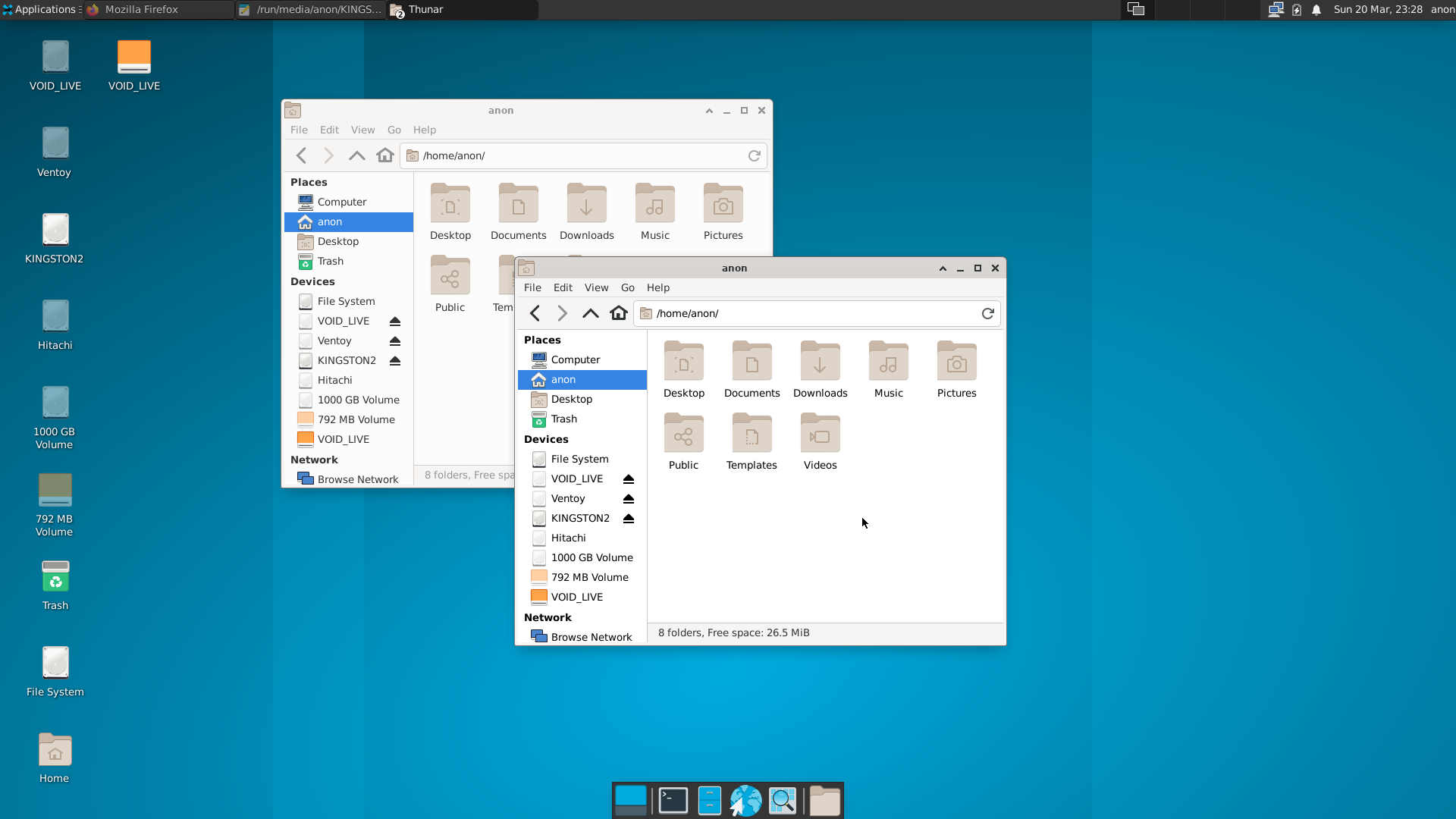Select Computer in rear window sidebar
1456x819 pixels.
[348, 202]
